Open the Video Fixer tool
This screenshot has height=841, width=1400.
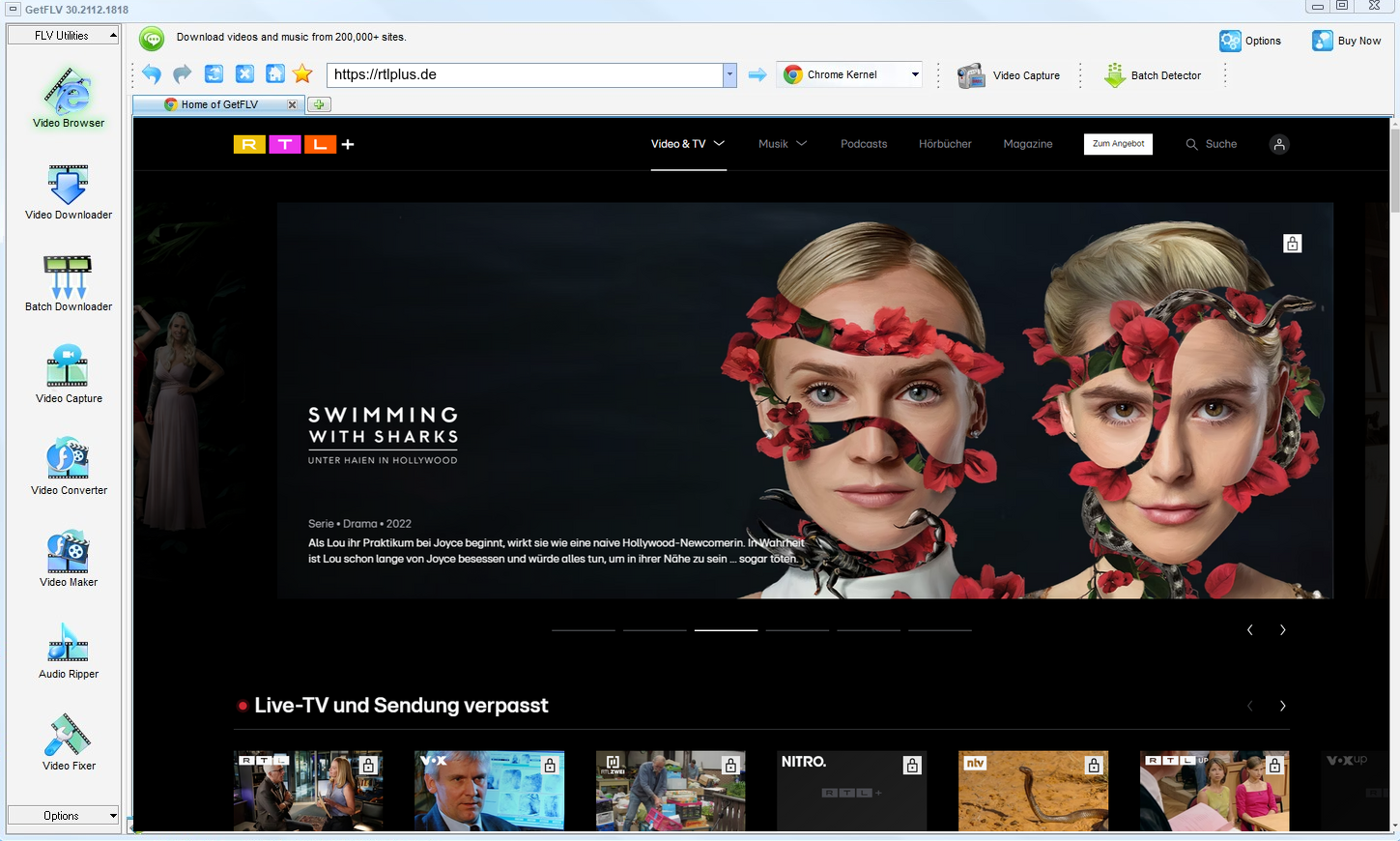[69, 741]
